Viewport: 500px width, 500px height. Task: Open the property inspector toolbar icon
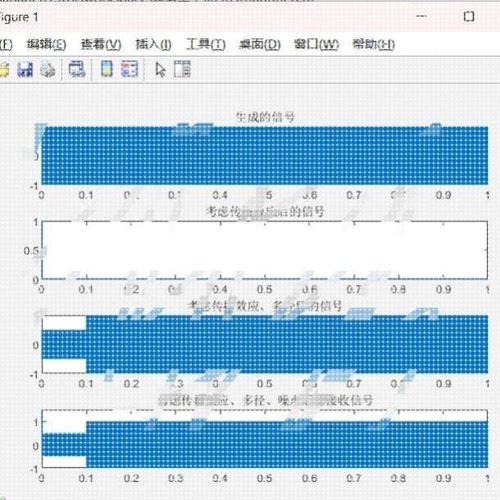click(182, 69)
